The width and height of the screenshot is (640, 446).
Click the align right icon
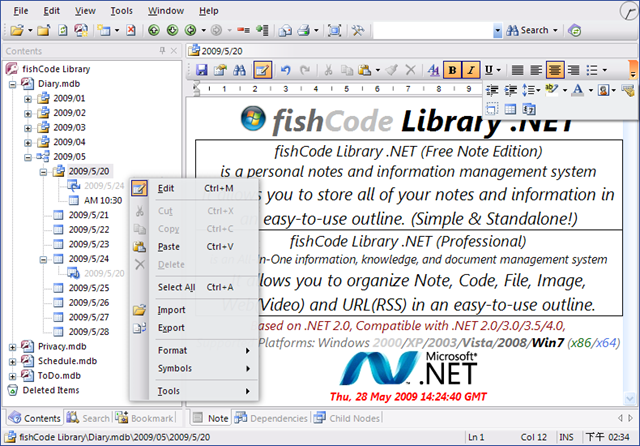click(x=573, y=70)
